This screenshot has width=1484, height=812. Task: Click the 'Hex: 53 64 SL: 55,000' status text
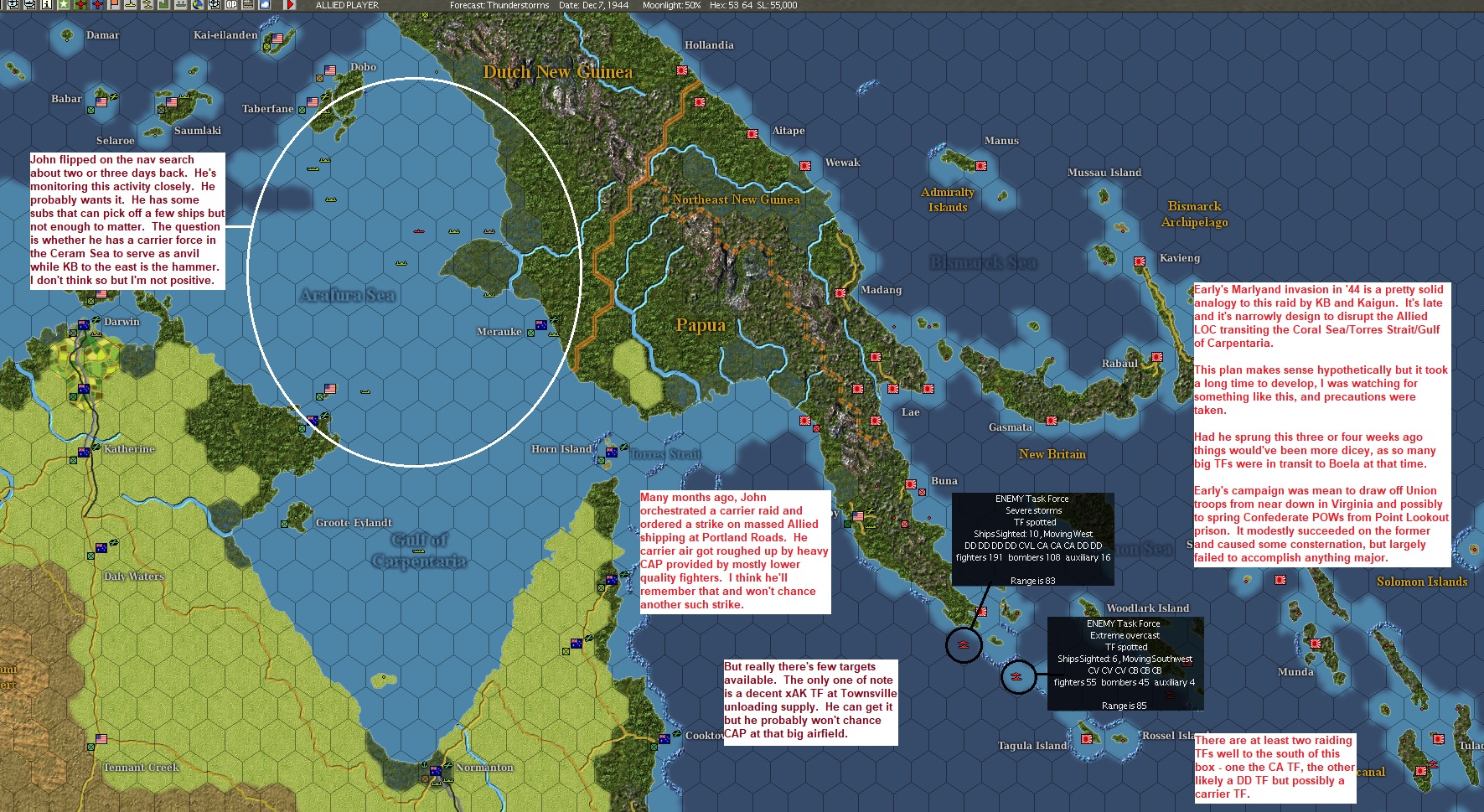tap(753, 5)
